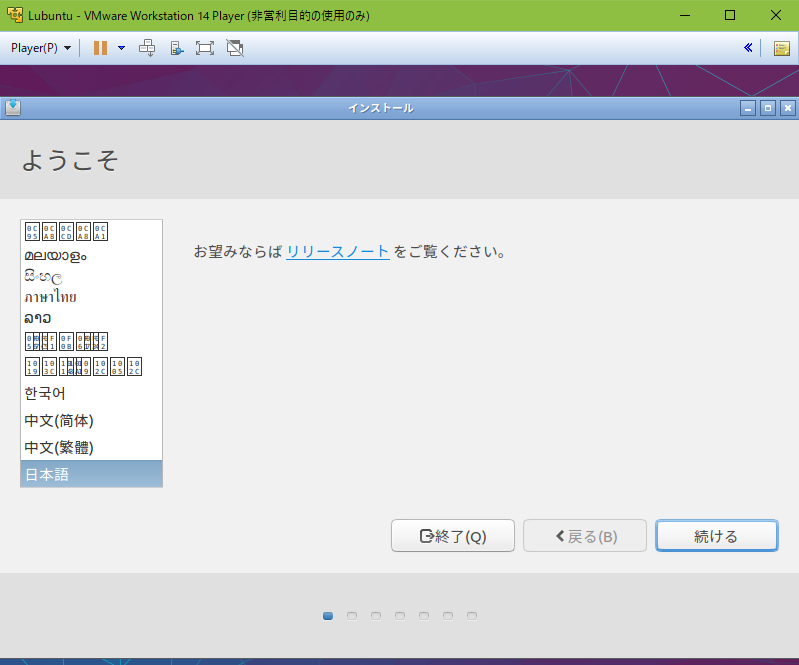The image size is (799, 665).
Task: Select ລາວ in the language list
Action: coord(92,318)
